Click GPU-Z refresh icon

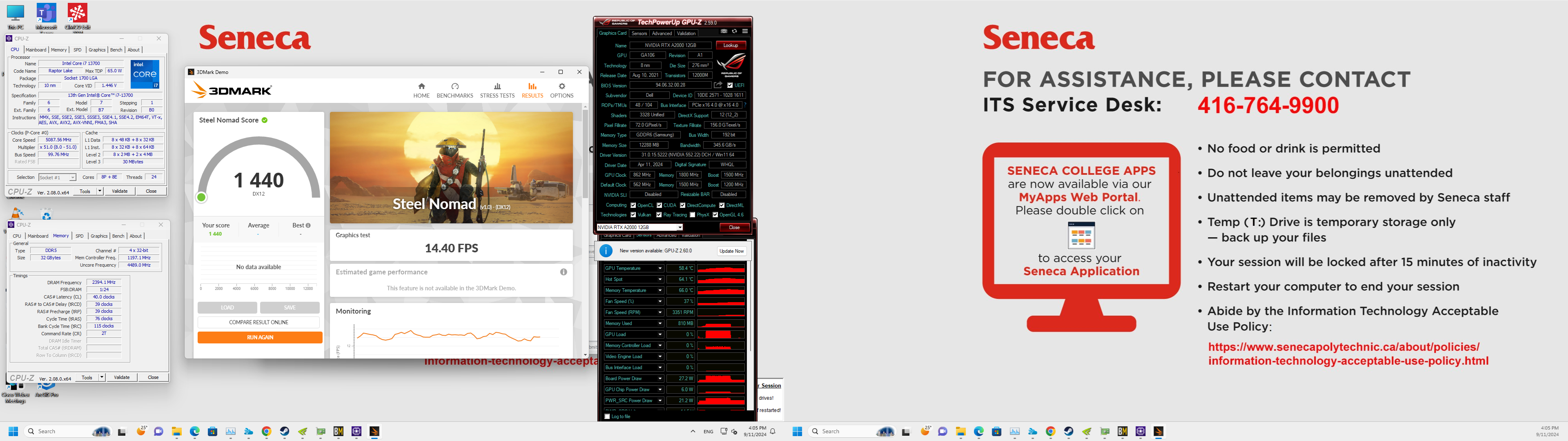pos(734,32)
